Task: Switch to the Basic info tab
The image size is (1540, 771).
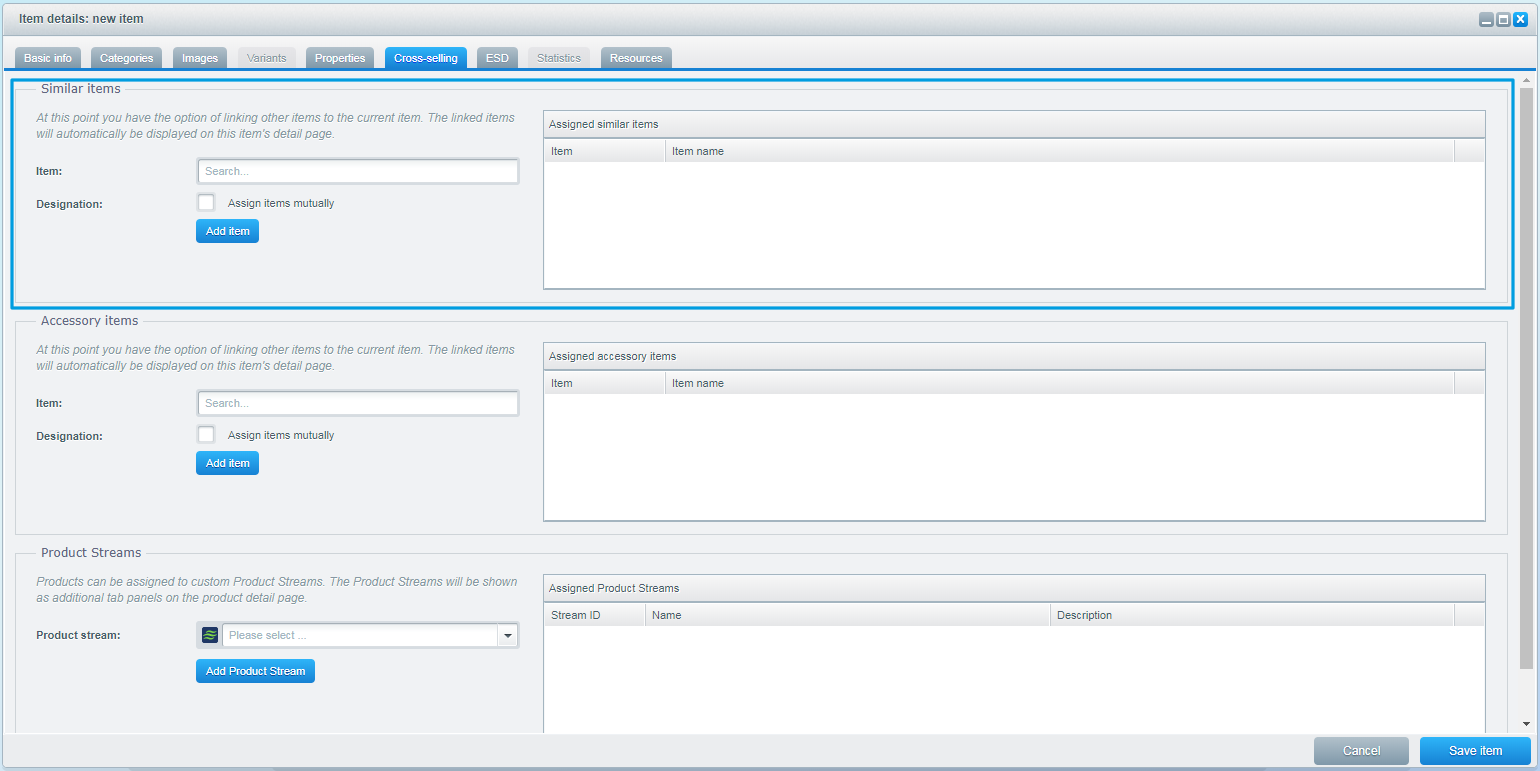Action: point(48,58)
